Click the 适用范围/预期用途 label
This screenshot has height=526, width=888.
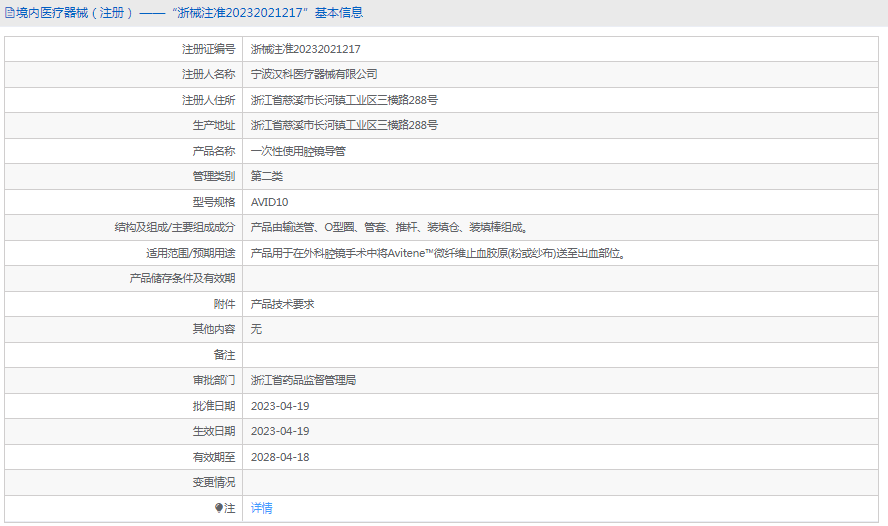pos(190,253)
